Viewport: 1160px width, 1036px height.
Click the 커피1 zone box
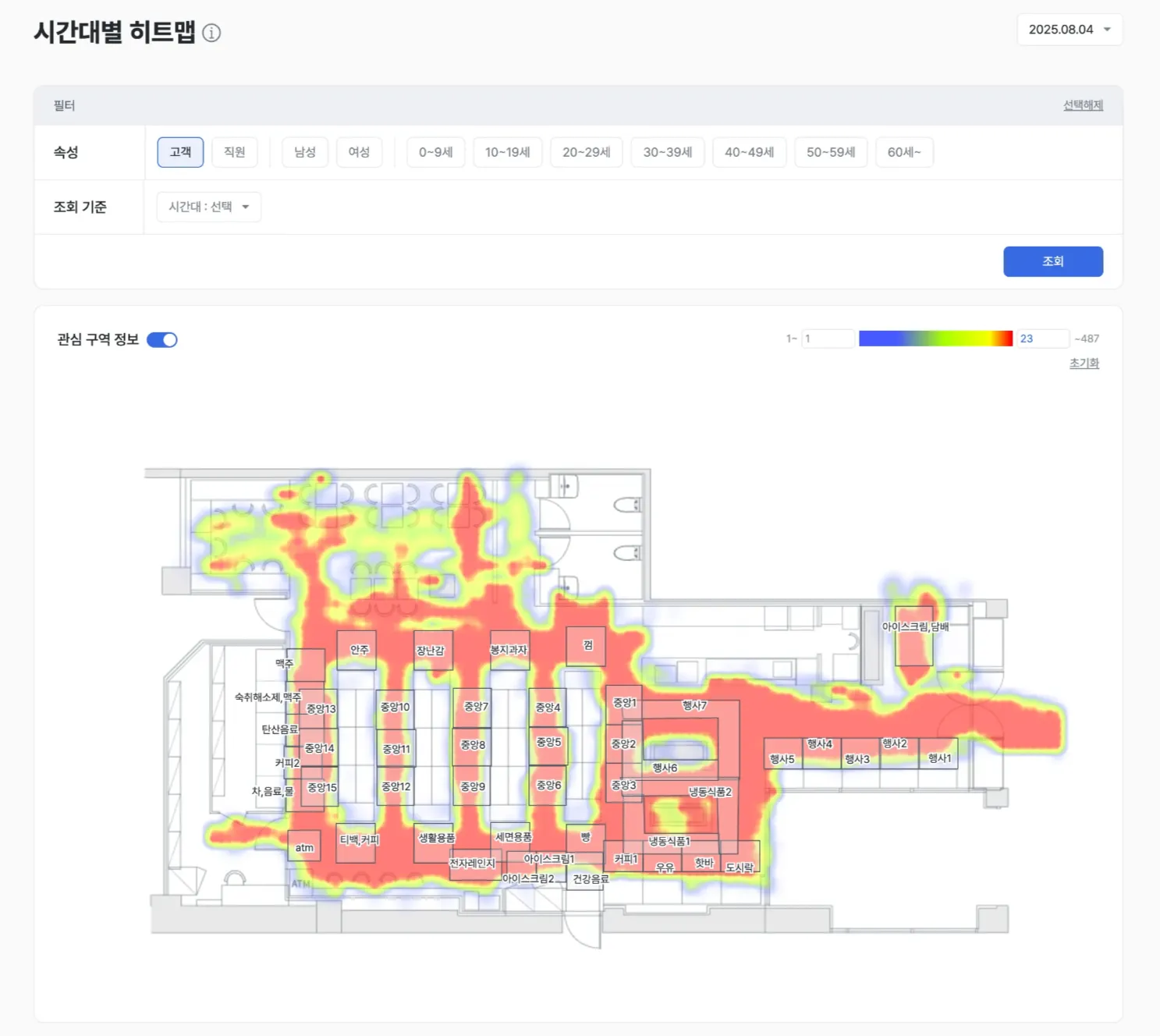pyautogui.click(x=624, y=856)
